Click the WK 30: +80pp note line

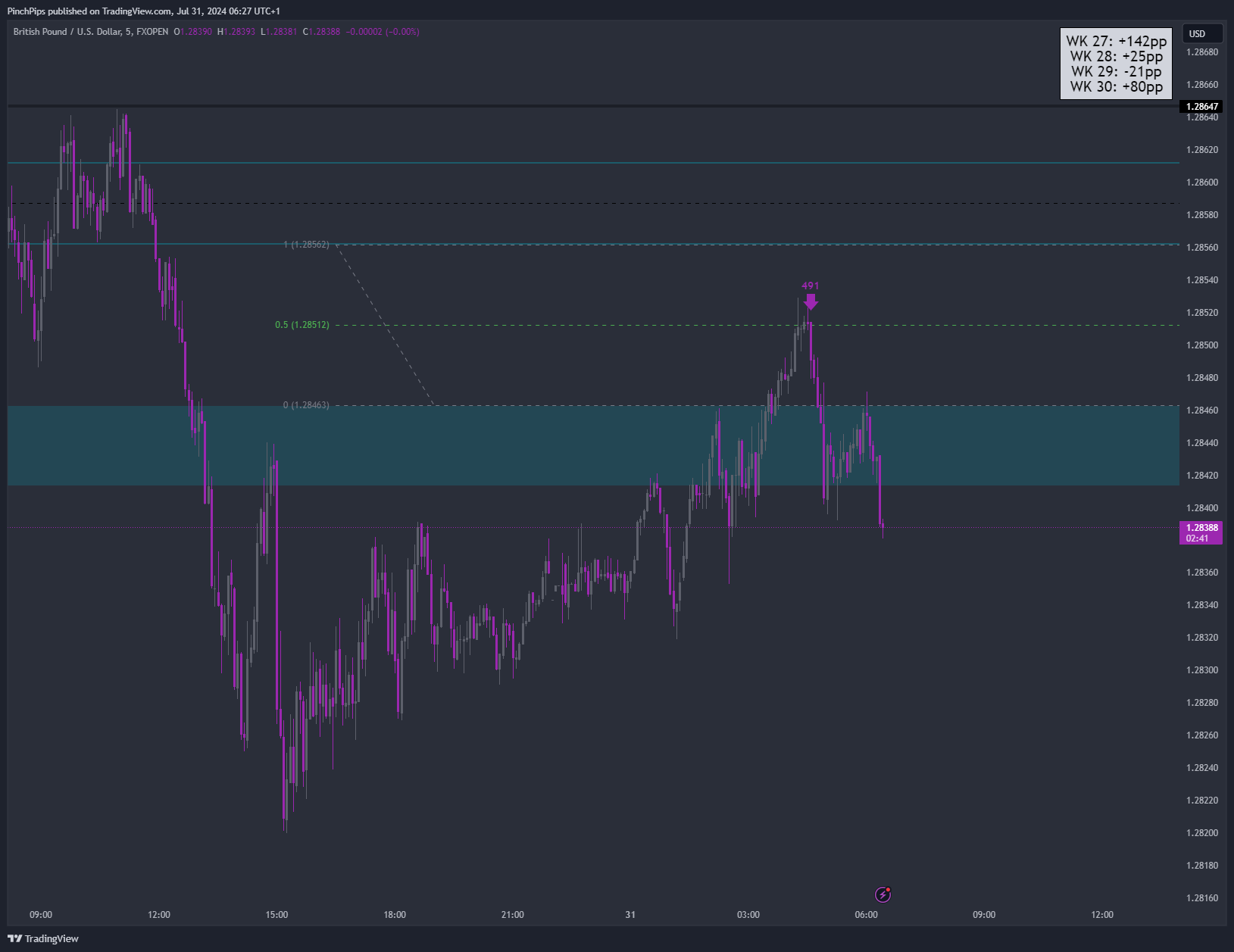(1116, 87)
